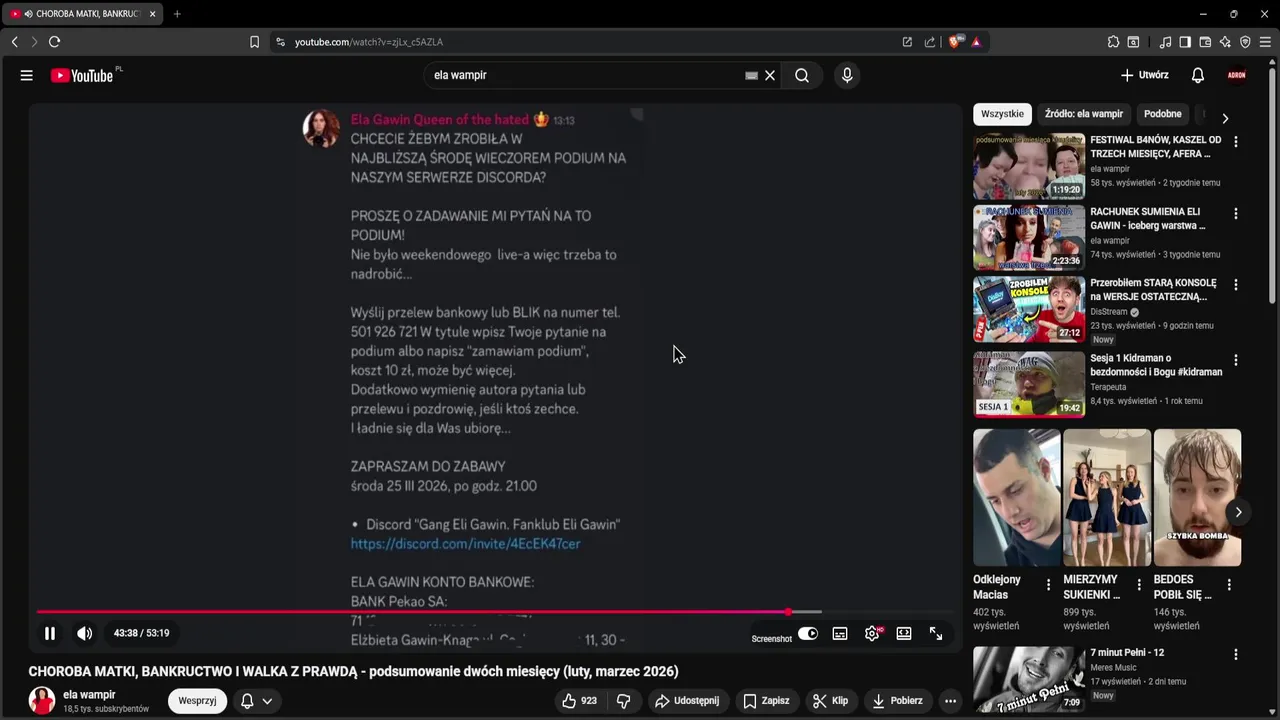Open options for MIERZYMY SUKIENKI short
1280x720 pixels.
[x=1138, y=585]
